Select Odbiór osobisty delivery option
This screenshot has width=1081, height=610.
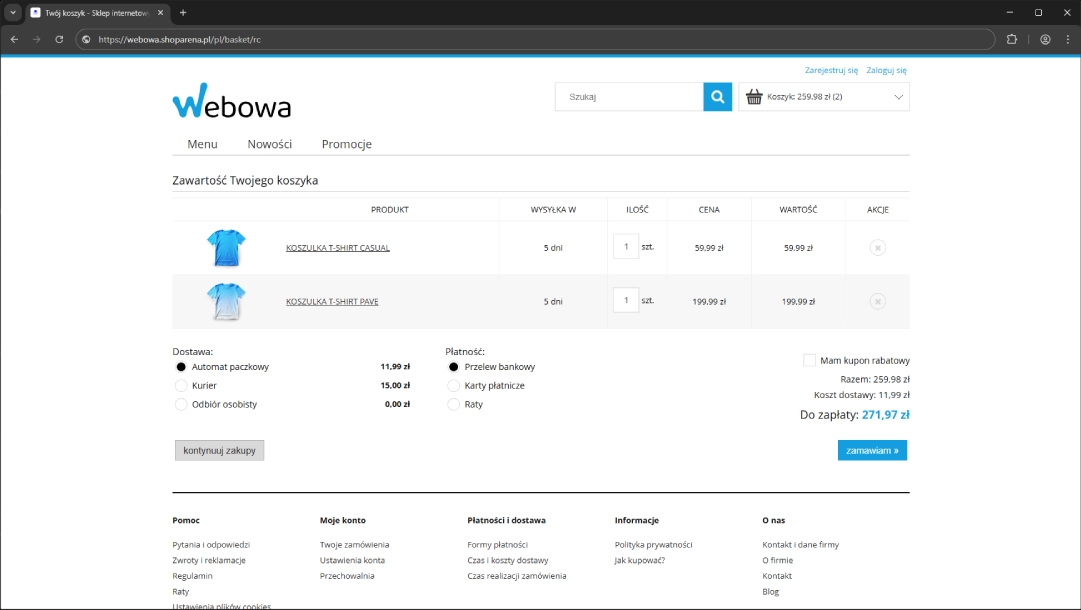click(x=182, y=405)
